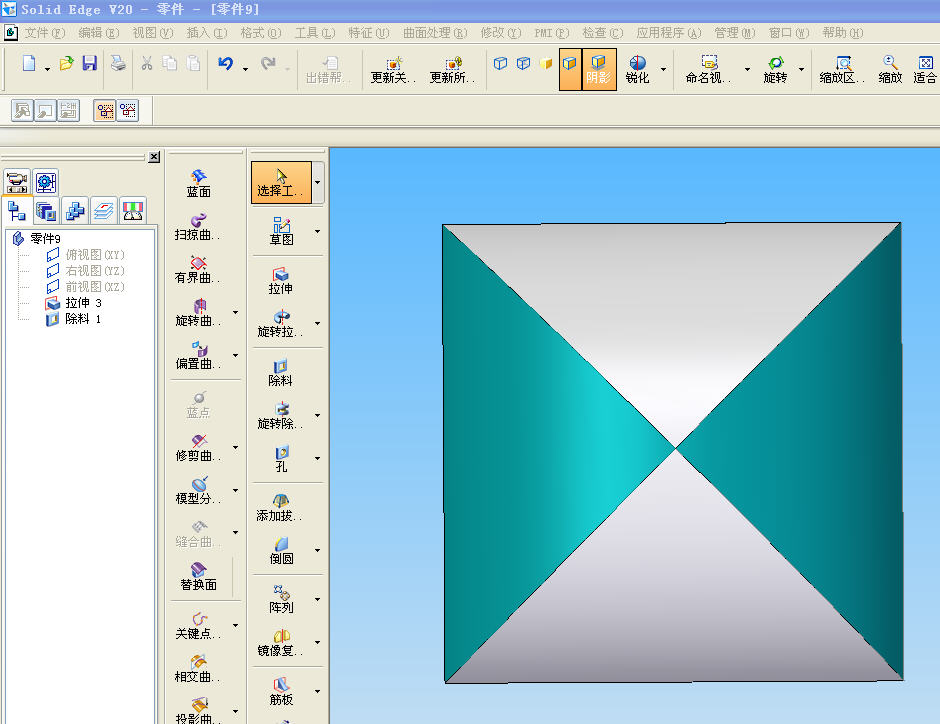940x724 pixels.
Task: Open the 视图 View menu
Action: tap(153, 33)
